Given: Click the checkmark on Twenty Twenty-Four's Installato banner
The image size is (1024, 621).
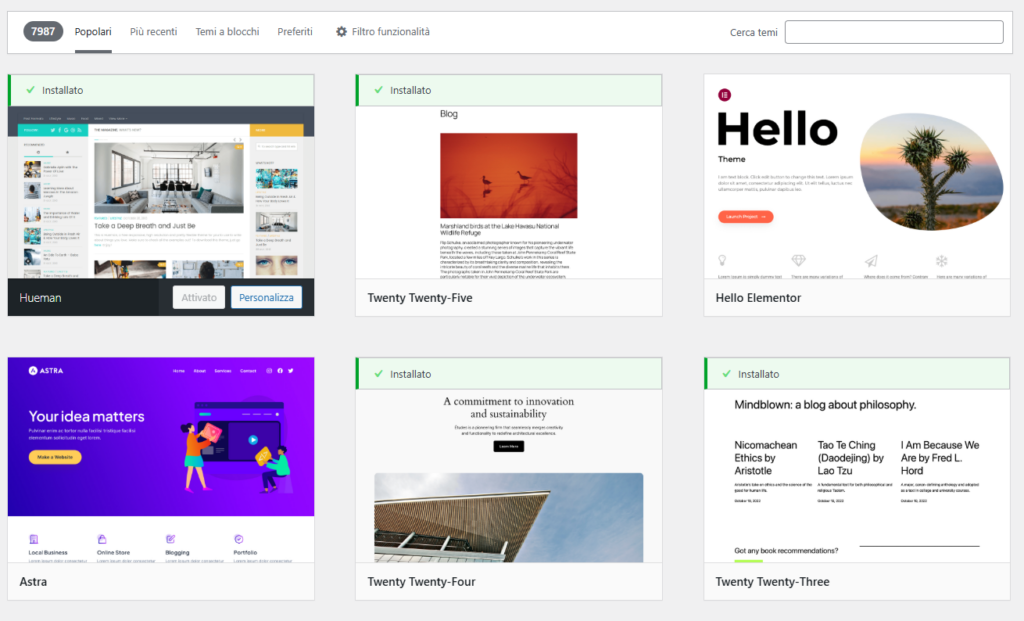Looking at the screenshot, I should coord(378,374).
